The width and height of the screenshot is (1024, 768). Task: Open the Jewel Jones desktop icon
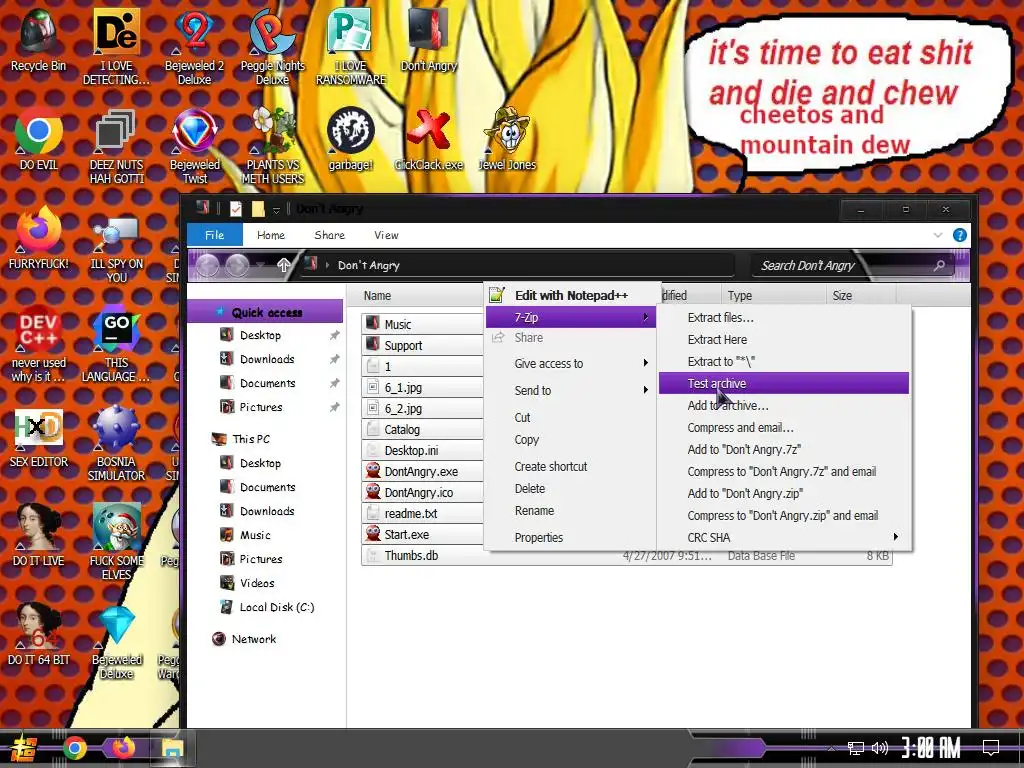(507, 140)
